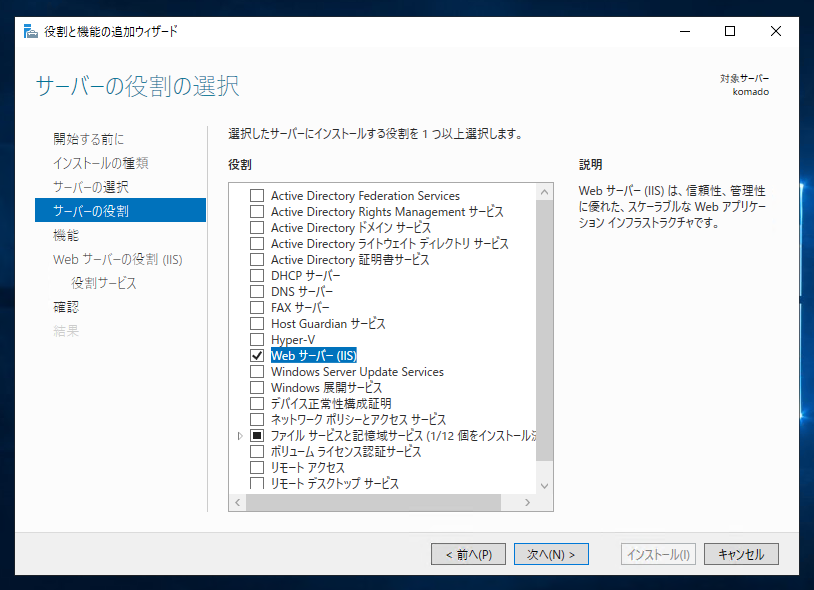The height and width of the screenshot is (590, 814).
Task: Click the wizard icon in the title bar
Action: (31, 32)
